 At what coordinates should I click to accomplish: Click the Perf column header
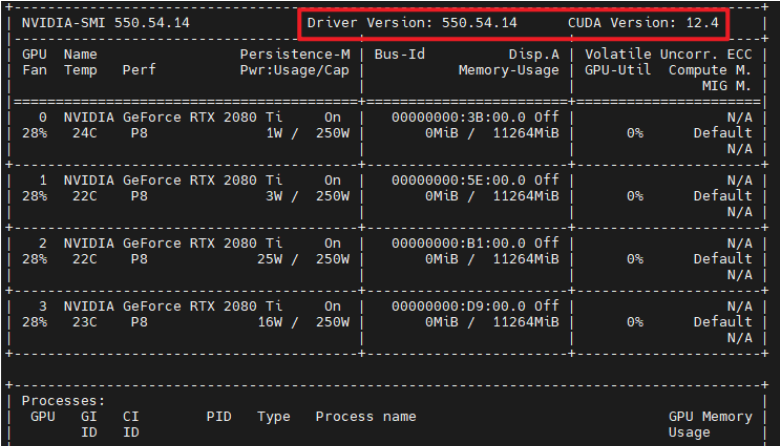[139, 70]
